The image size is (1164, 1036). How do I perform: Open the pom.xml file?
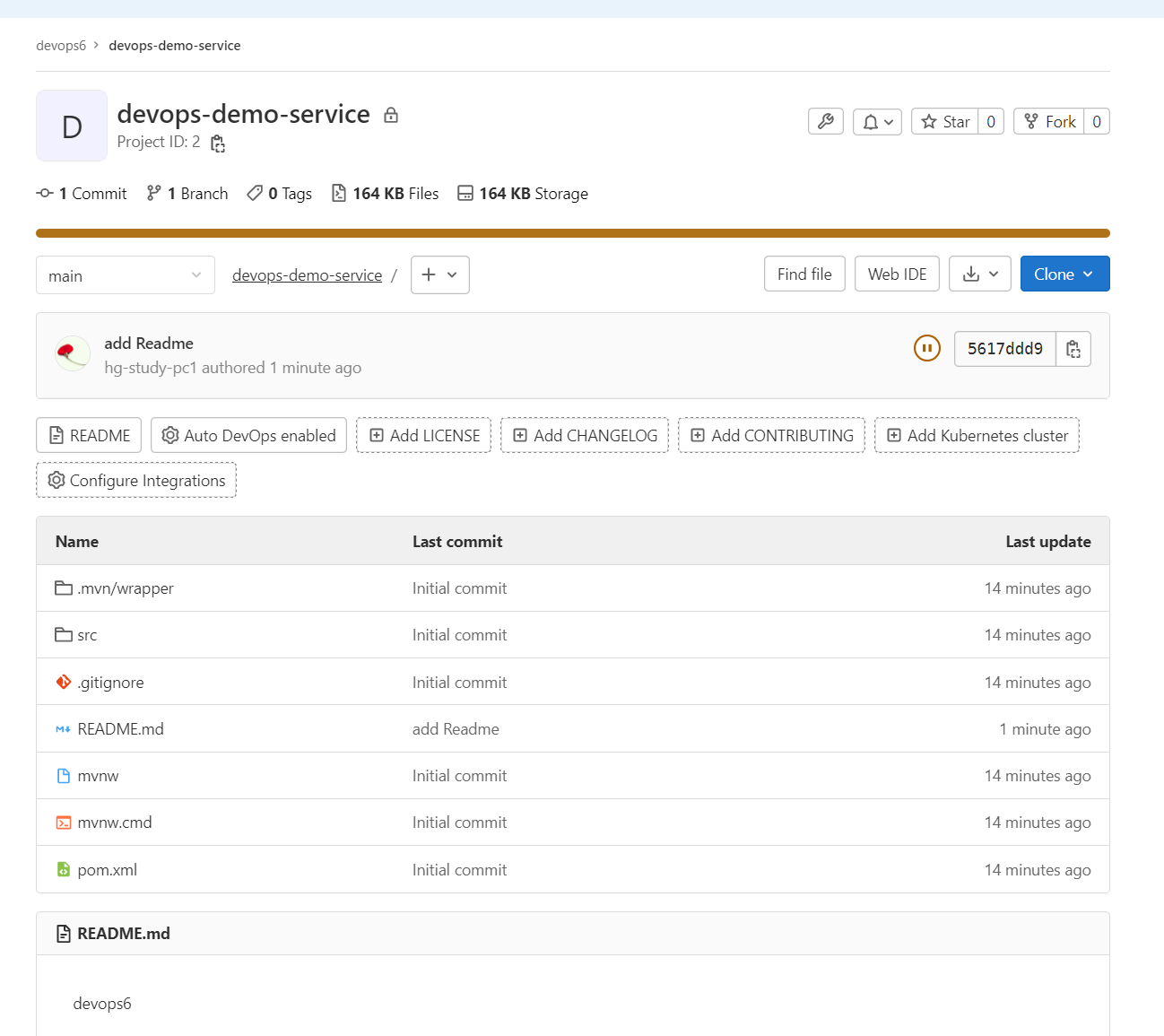108,870
